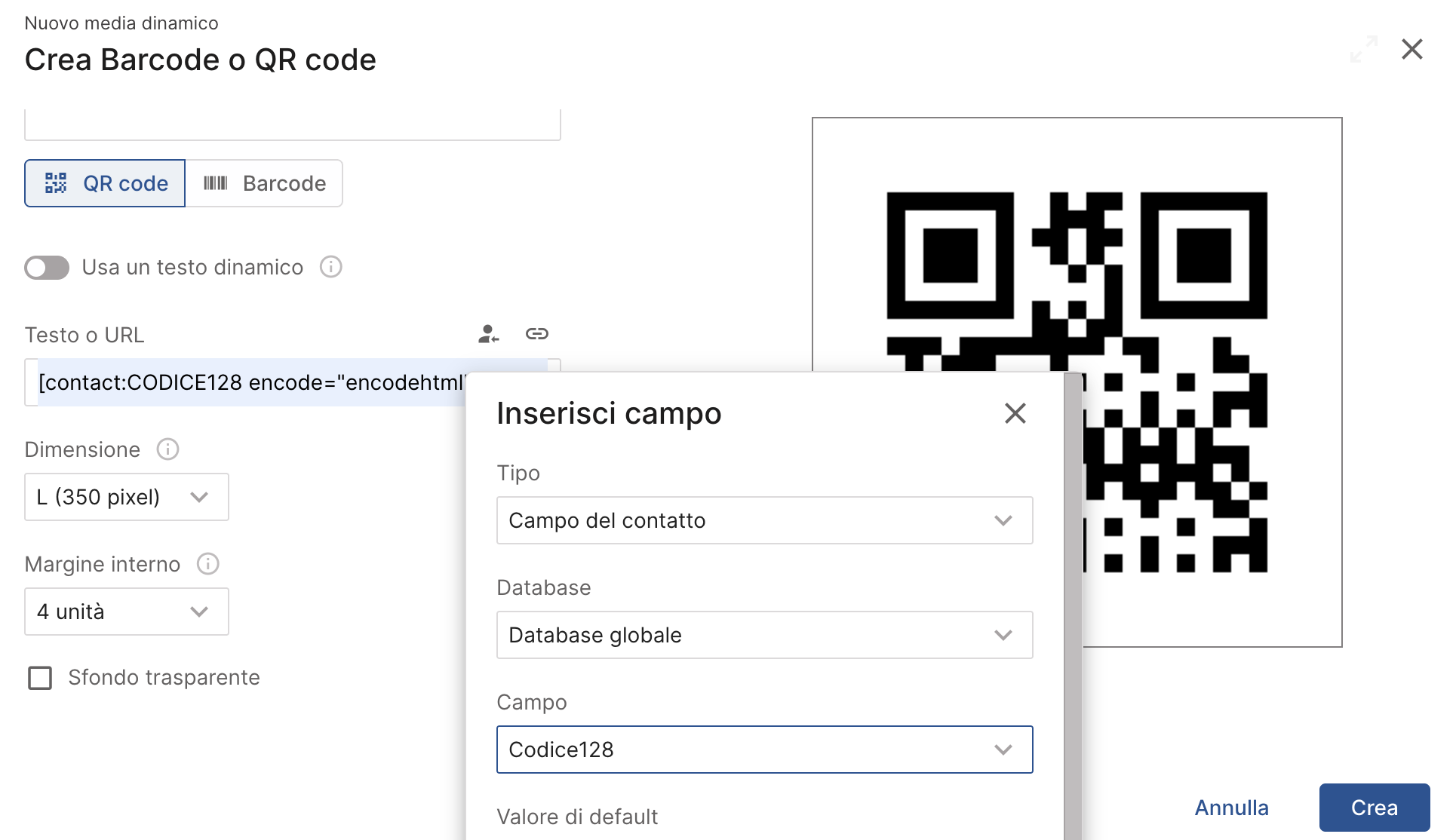1456x840 pixels.
Task: Click the Valore di default label
Action: click(x=577, y=817)
